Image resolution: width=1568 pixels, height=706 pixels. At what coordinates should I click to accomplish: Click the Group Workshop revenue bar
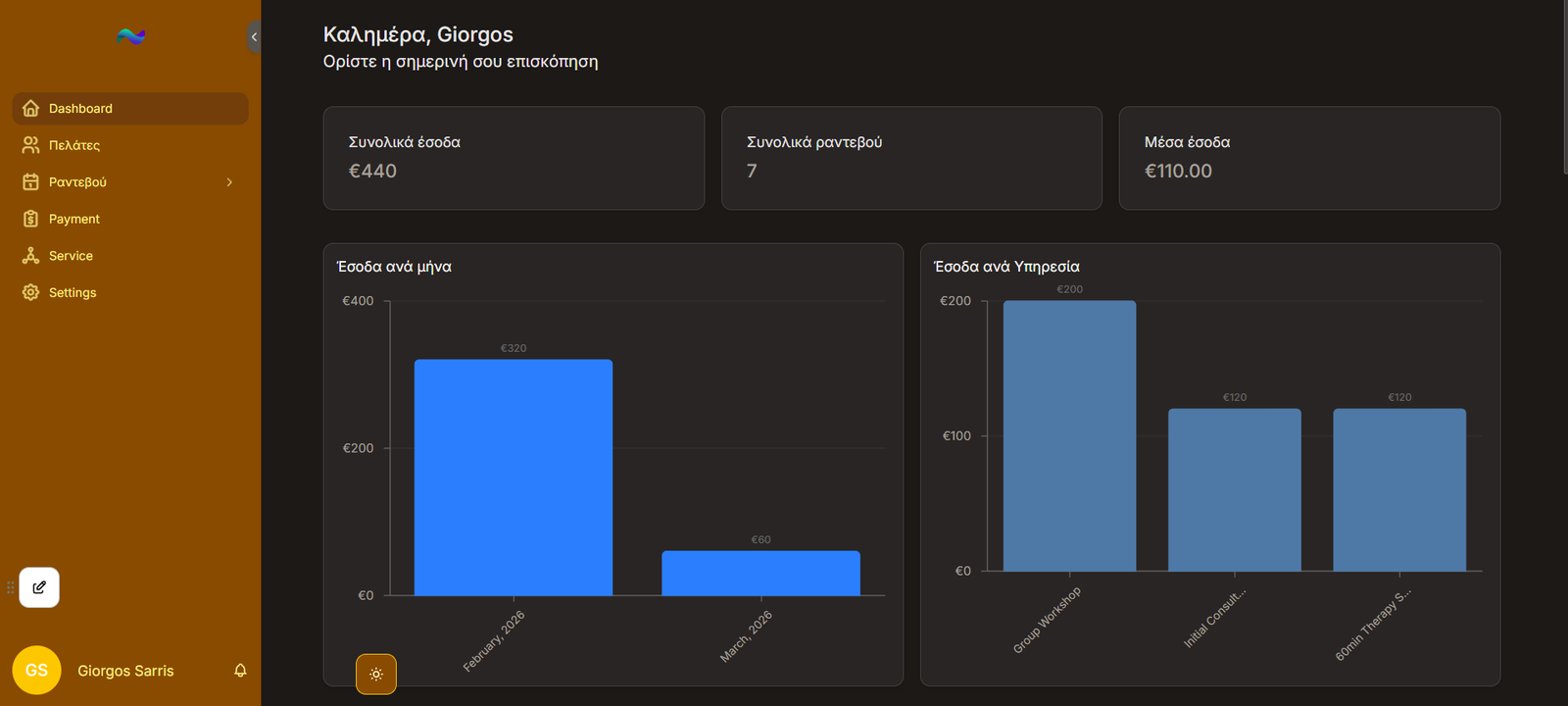point(1069,436)
